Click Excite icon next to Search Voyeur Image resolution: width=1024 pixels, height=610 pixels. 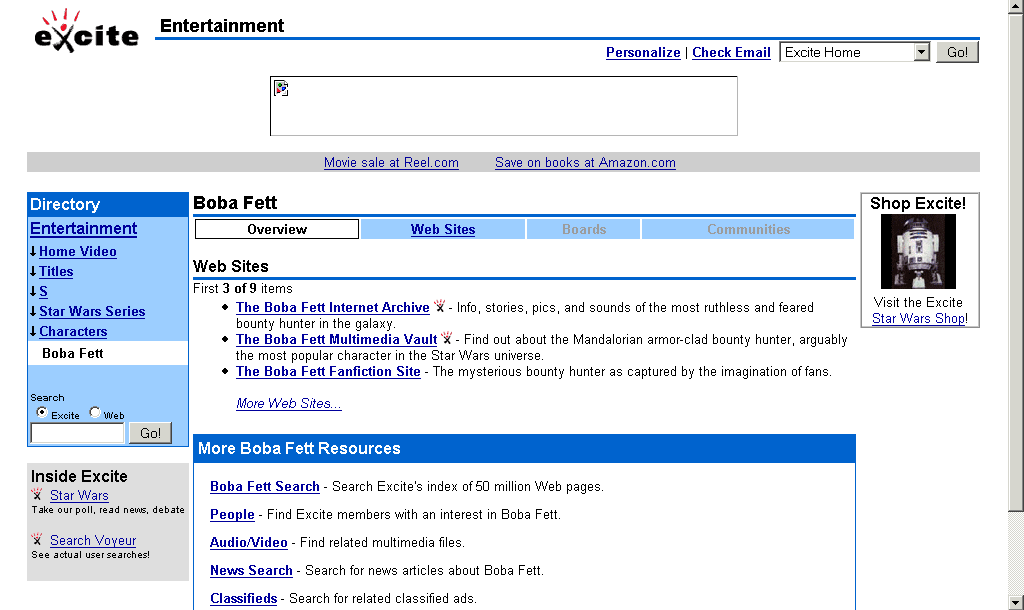(x=37, y=539)
